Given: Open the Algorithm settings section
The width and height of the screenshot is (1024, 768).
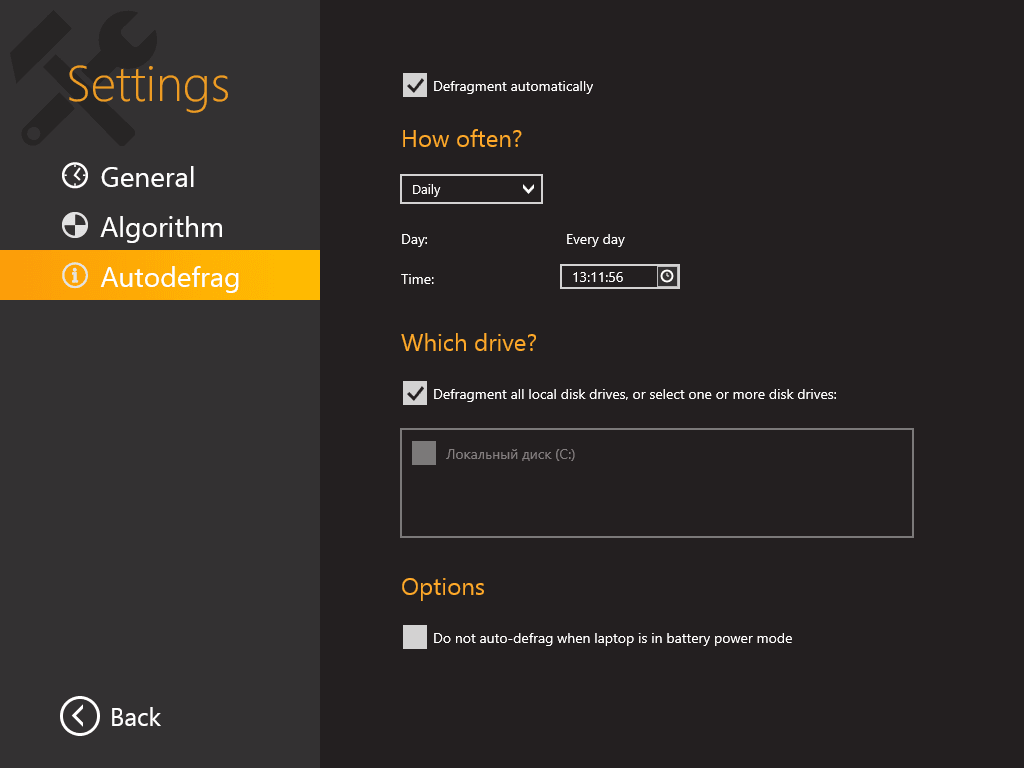Looking at the screenshot, I should (x=162, y=227).
